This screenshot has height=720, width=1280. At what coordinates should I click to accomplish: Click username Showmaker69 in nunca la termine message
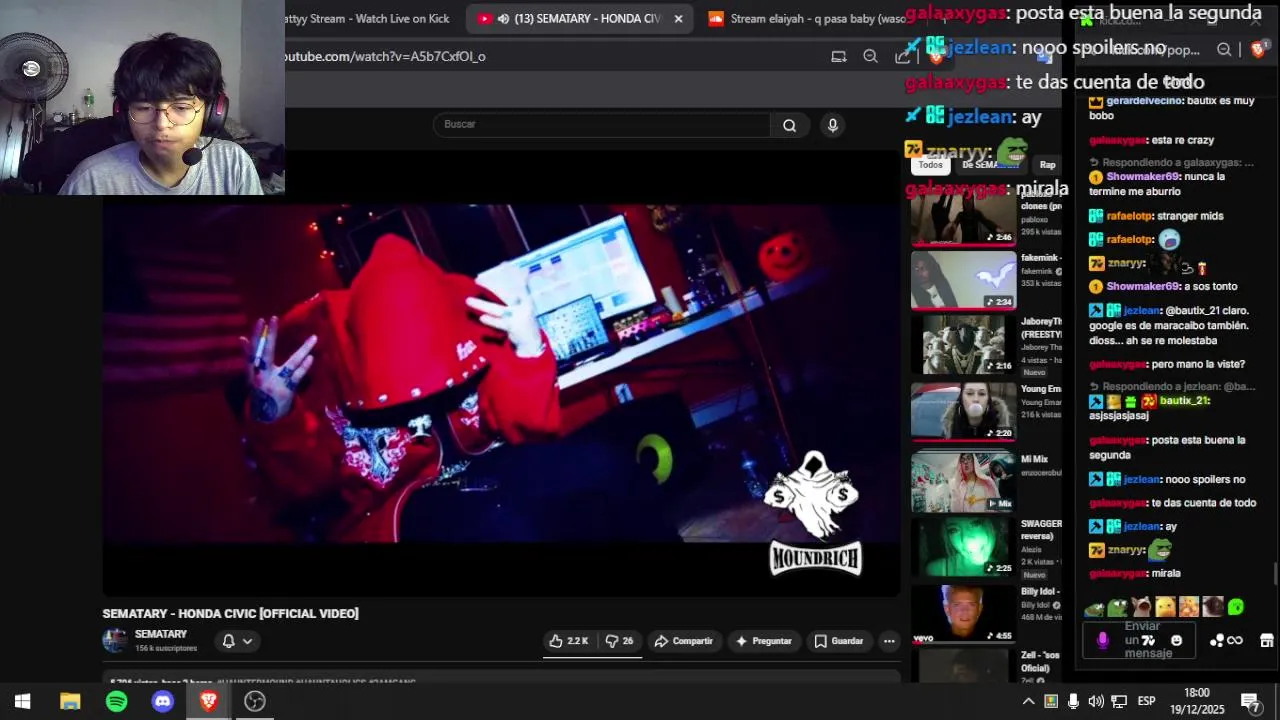tap(1143, 177)
